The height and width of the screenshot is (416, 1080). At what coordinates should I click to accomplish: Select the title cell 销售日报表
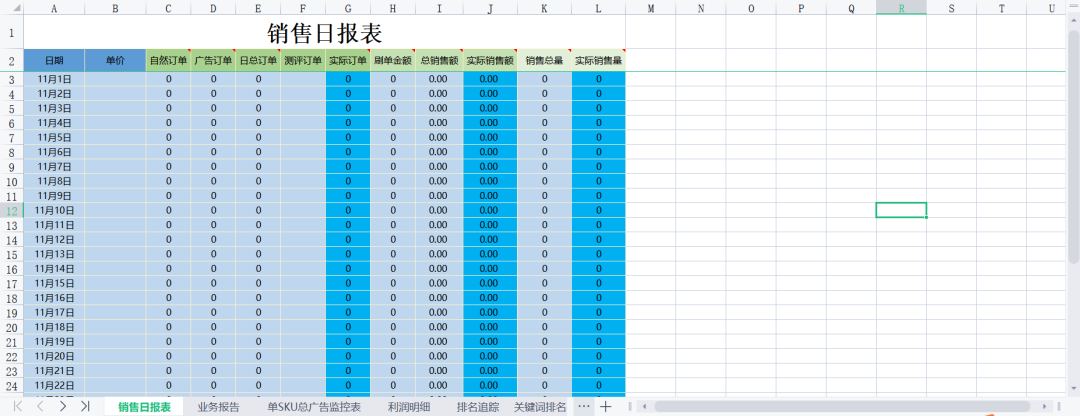click(x=324, y=32)
